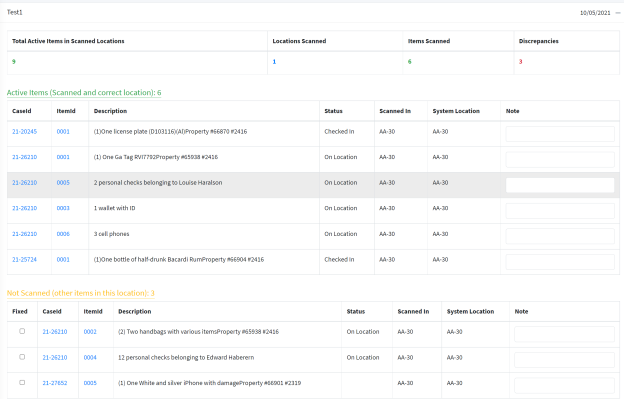Click the Note field for wallet with ID
This screenshot has height=399, width=624.
pyautogui.click(x=560, y=211)
